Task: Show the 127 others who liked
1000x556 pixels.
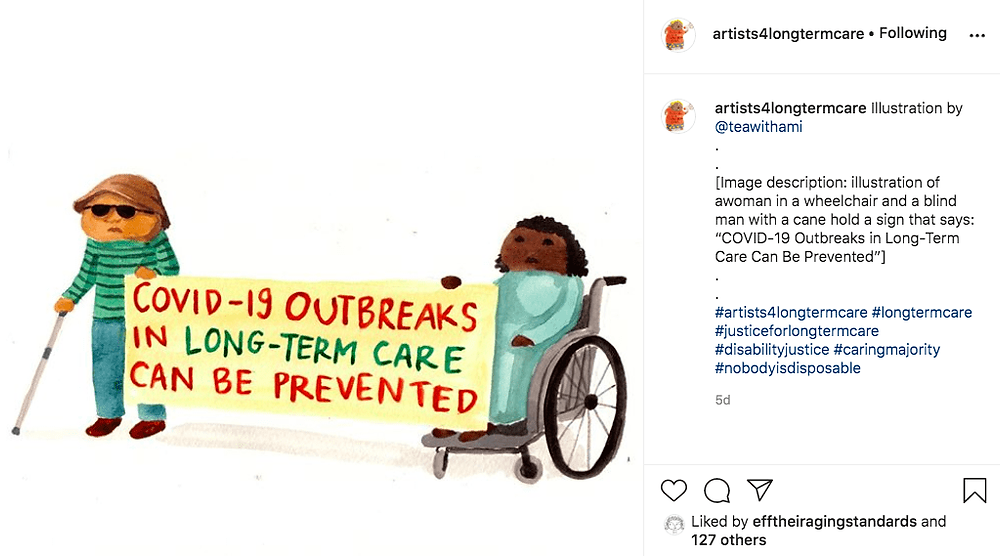Action: click(728, 540)
